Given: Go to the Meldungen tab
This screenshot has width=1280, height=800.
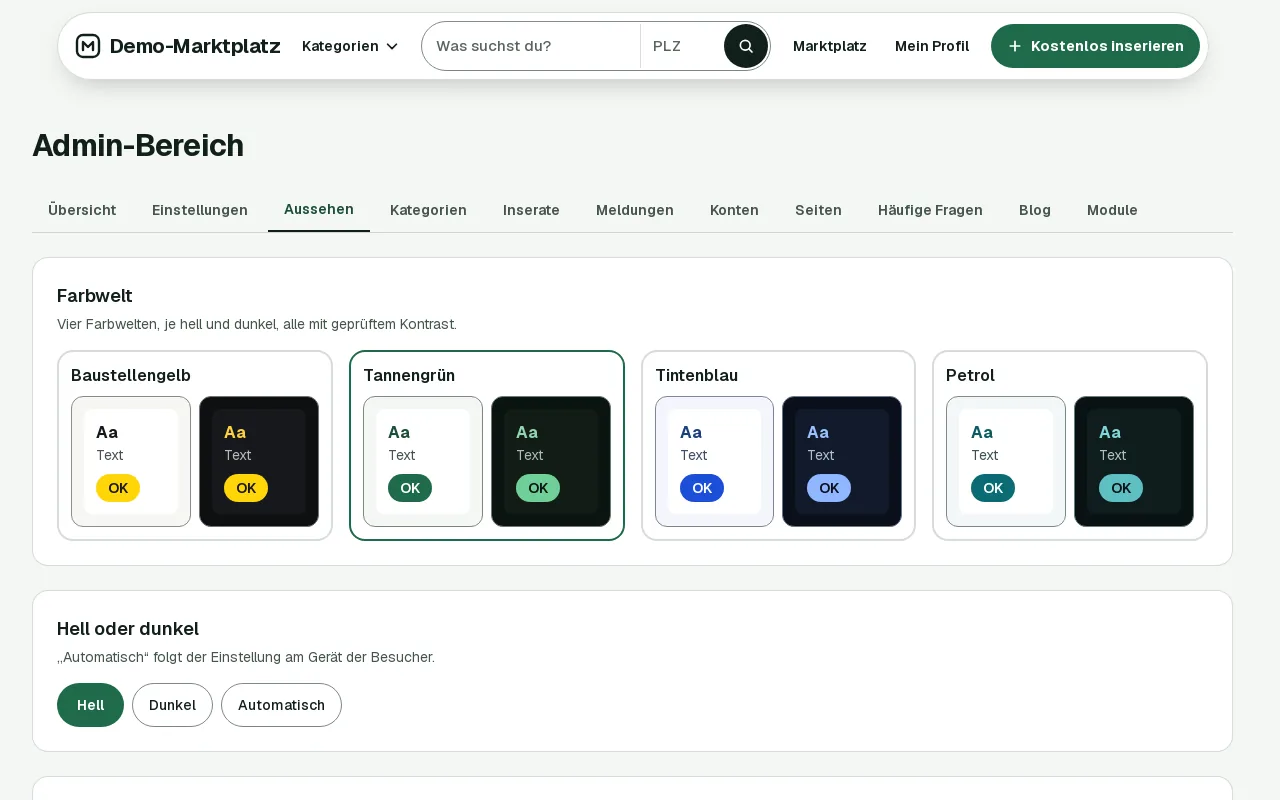Looking at the screenshot, I should click(x=635, y=210).
